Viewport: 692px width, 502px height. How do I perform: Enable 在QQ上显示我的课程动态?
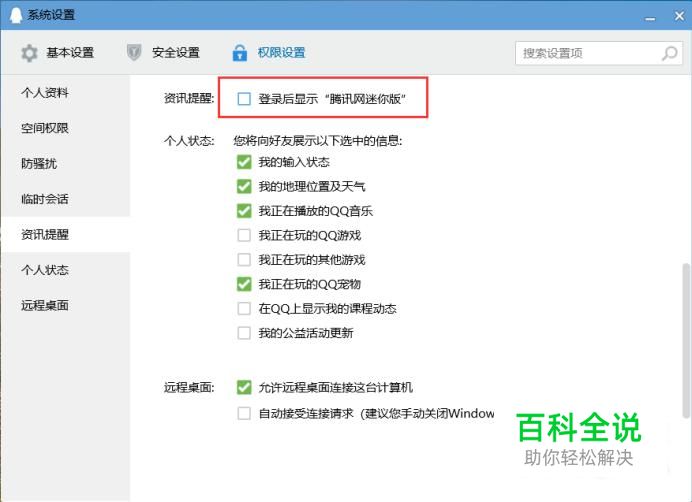tap(244, 308)
